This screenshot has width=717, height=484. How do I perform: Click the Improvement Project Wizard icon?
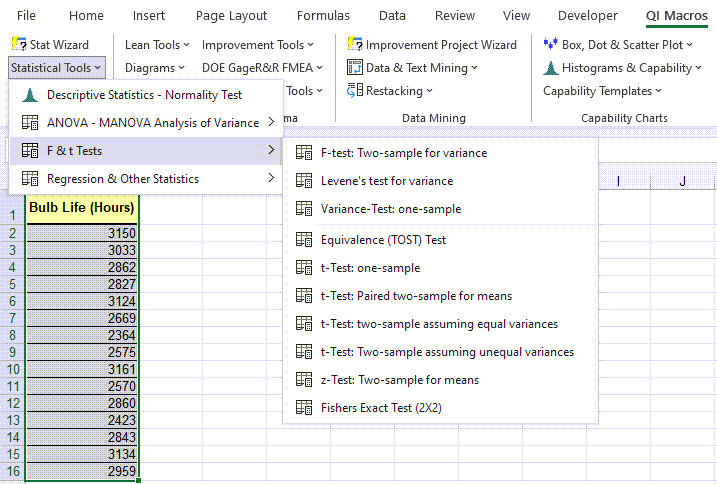[355, 44]
